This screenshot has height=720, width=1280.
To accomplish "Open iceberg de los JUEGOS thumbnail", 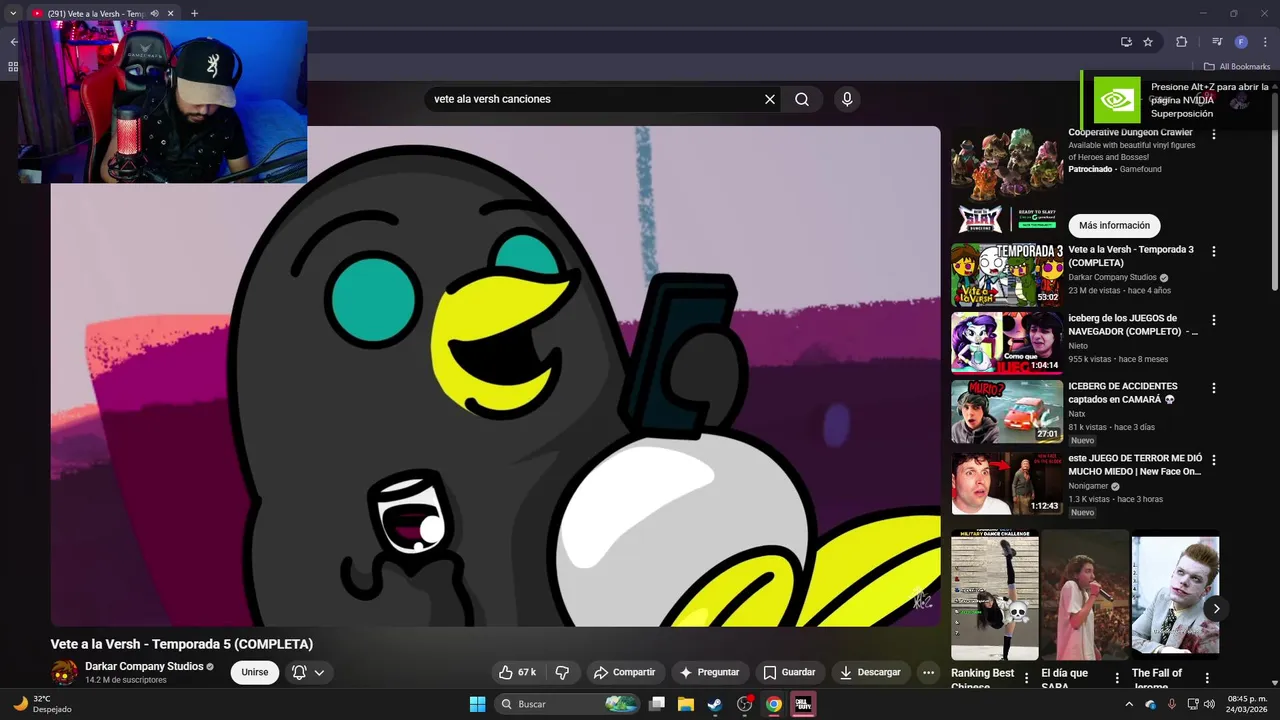I will [x=1006, y=343].
